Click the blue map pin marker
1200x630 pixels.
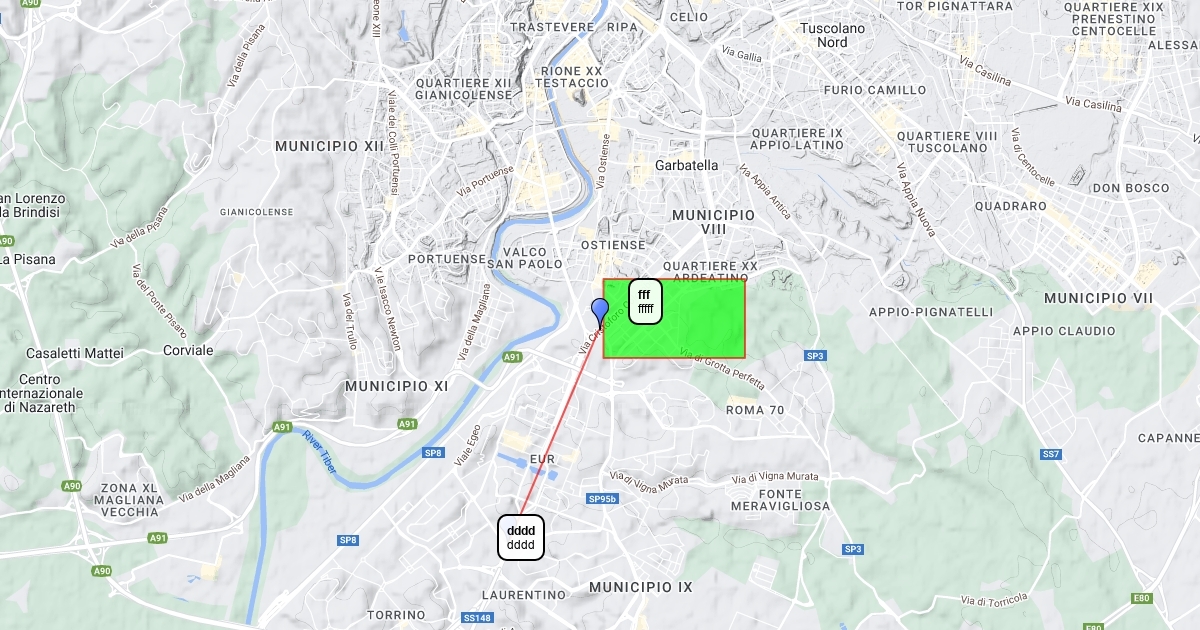[x=600, y=312]
